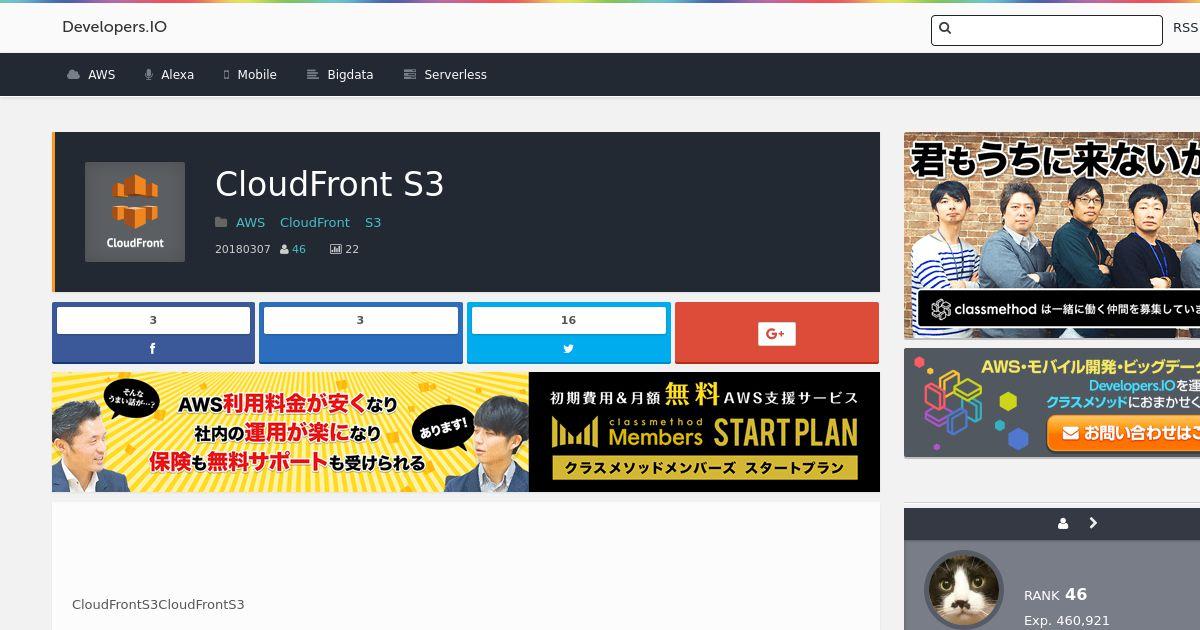Click the lines icon beside Bigdata
The height and width of the screenshot is (630, 1200).
(x=313, y=75)
